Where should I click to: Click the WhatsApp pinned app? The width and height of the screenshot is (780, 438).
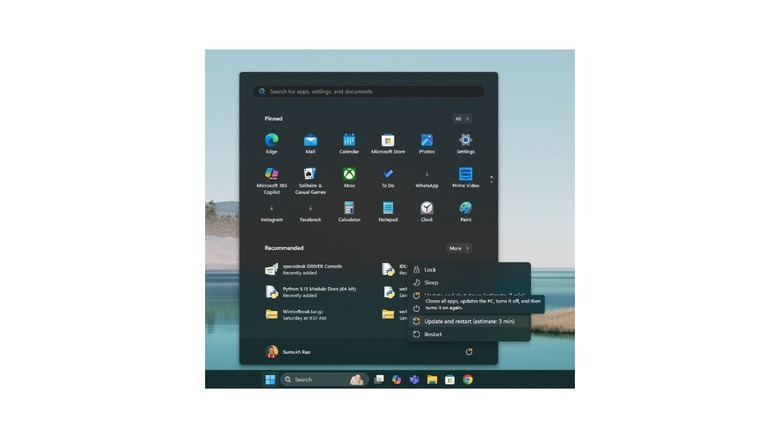click(427, 177)
